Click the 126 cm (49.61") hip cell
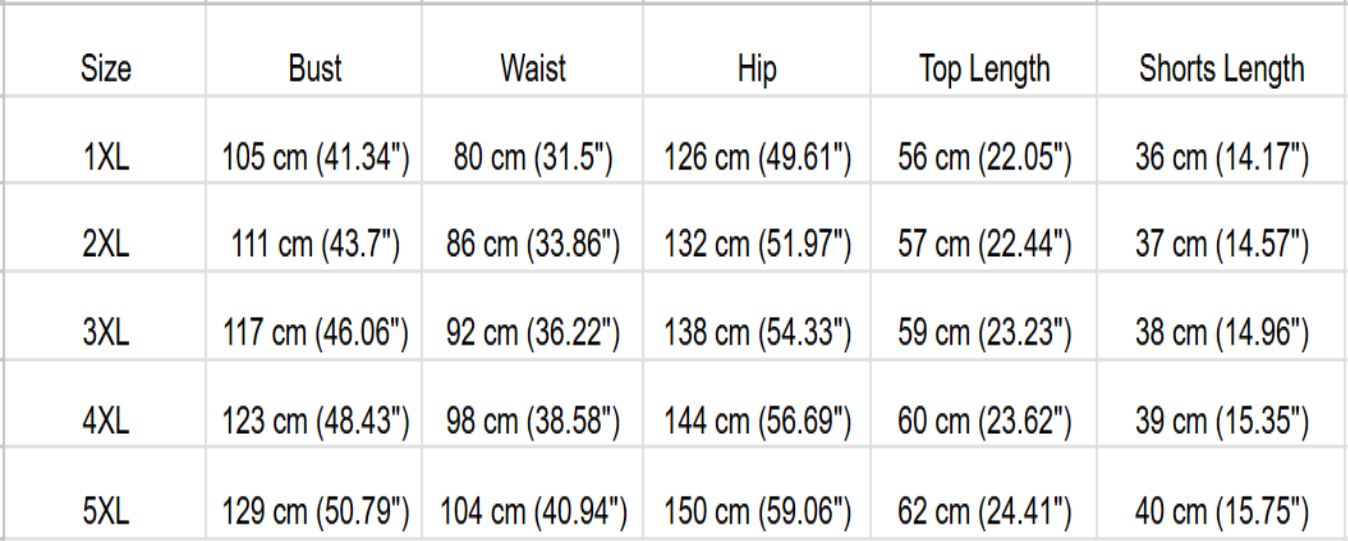Image resolution: width=1348 pixels, height=541 pixels. (x=757, y=158)
